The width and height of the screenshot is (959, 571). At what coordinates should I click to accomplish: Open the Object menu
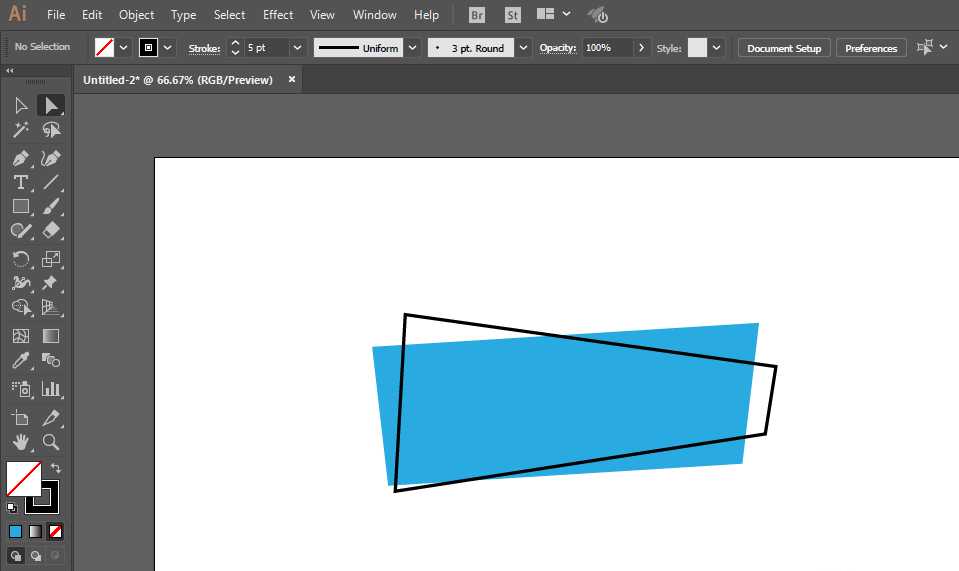[x=136, y=15]
